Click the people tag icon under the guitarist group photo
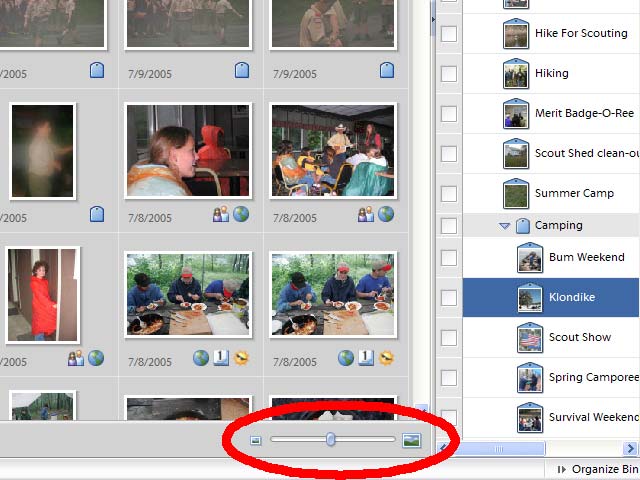The image size is (640, 480). click(366, 215)
